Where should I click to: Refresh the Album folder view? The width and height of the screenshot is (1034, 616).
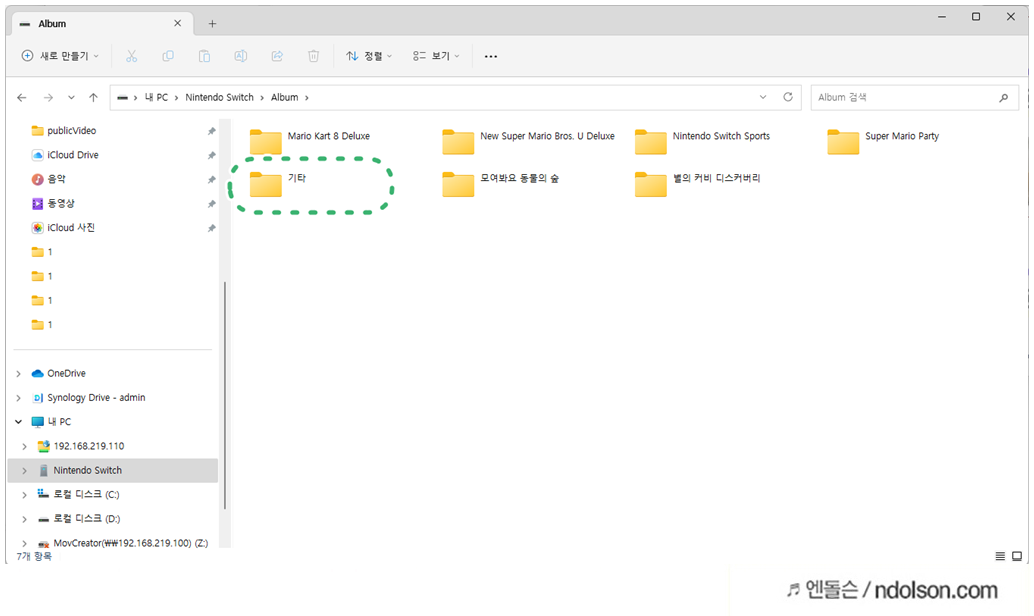click(787, 97)
